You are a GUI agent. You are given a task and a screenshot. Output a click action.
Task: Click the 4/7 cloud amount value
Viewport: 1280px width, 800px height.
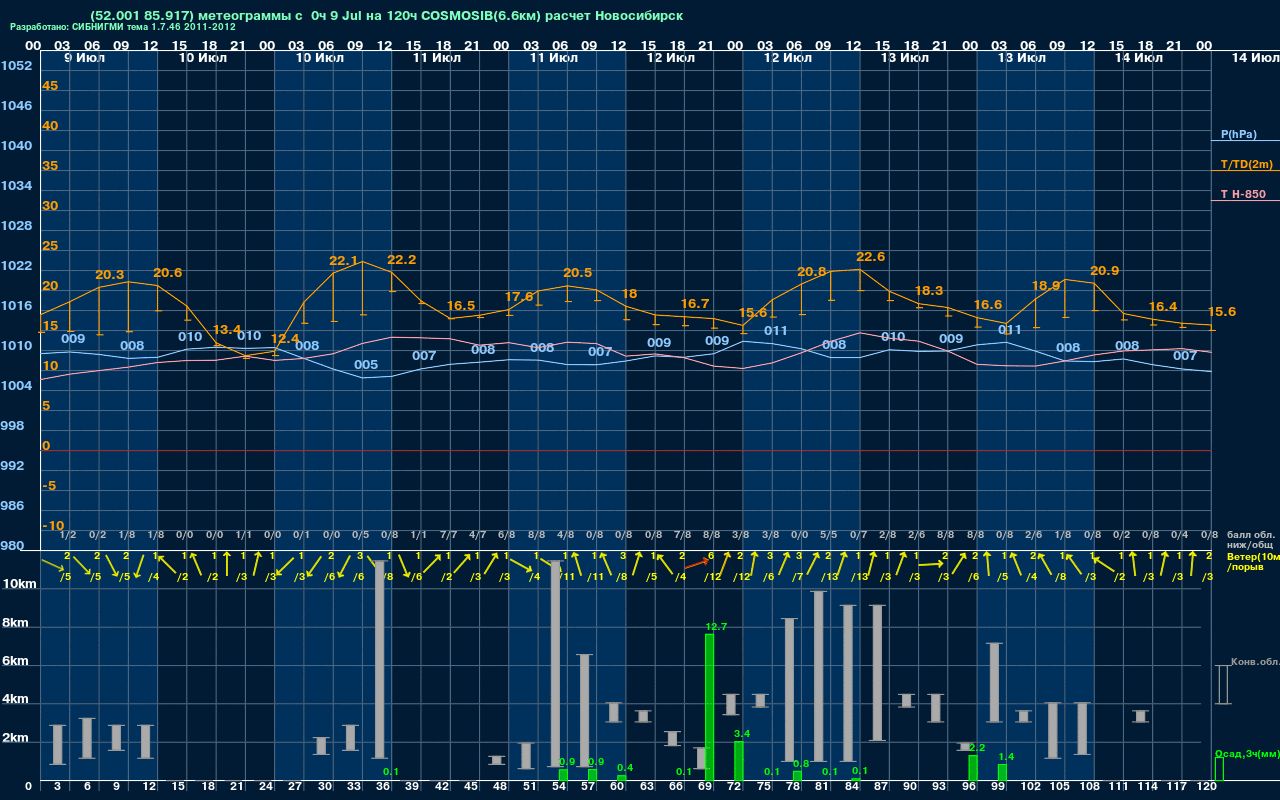coord(478,536)
